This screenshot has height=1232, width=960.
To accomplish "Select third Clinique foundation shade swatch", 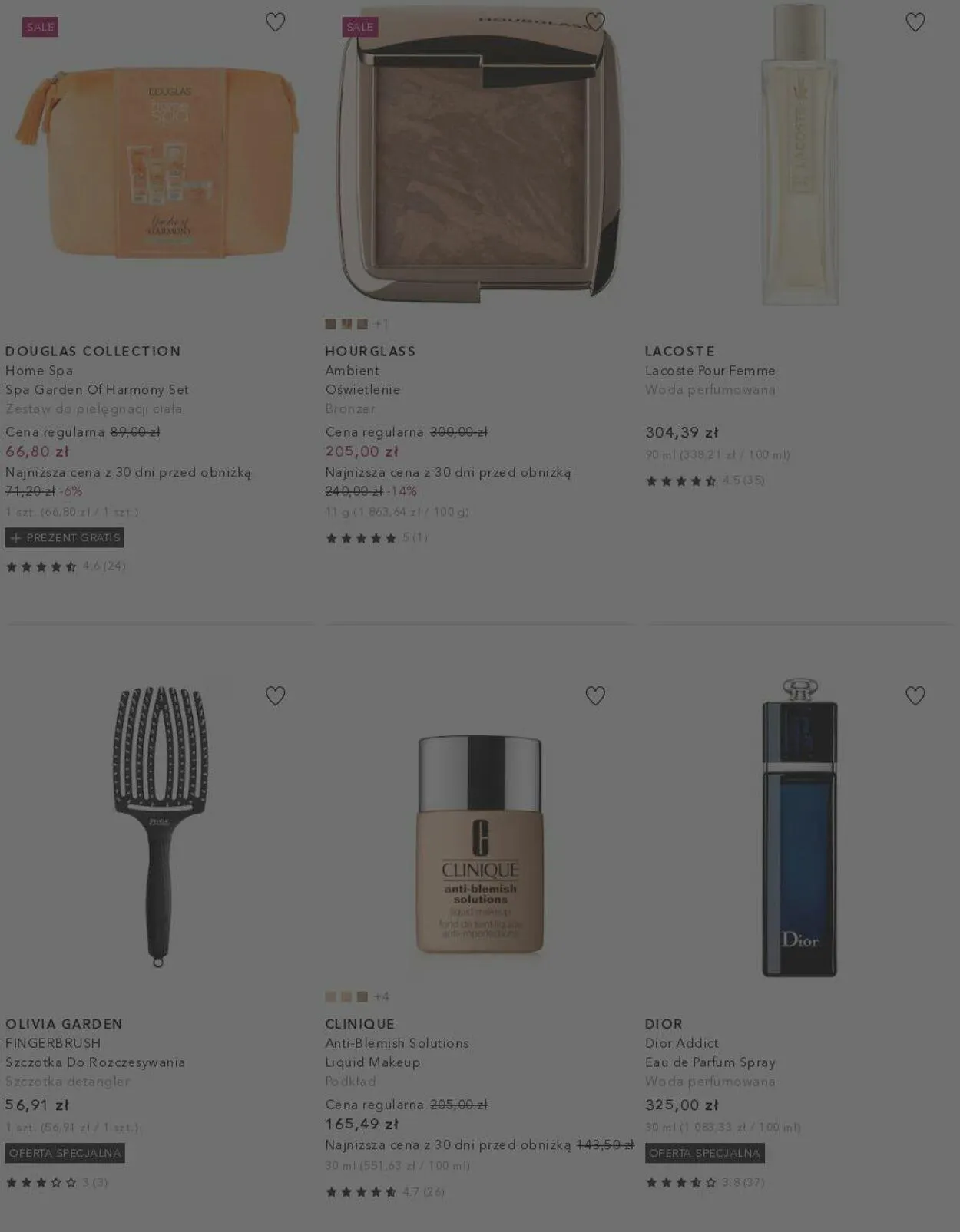I will coord(362,996).
